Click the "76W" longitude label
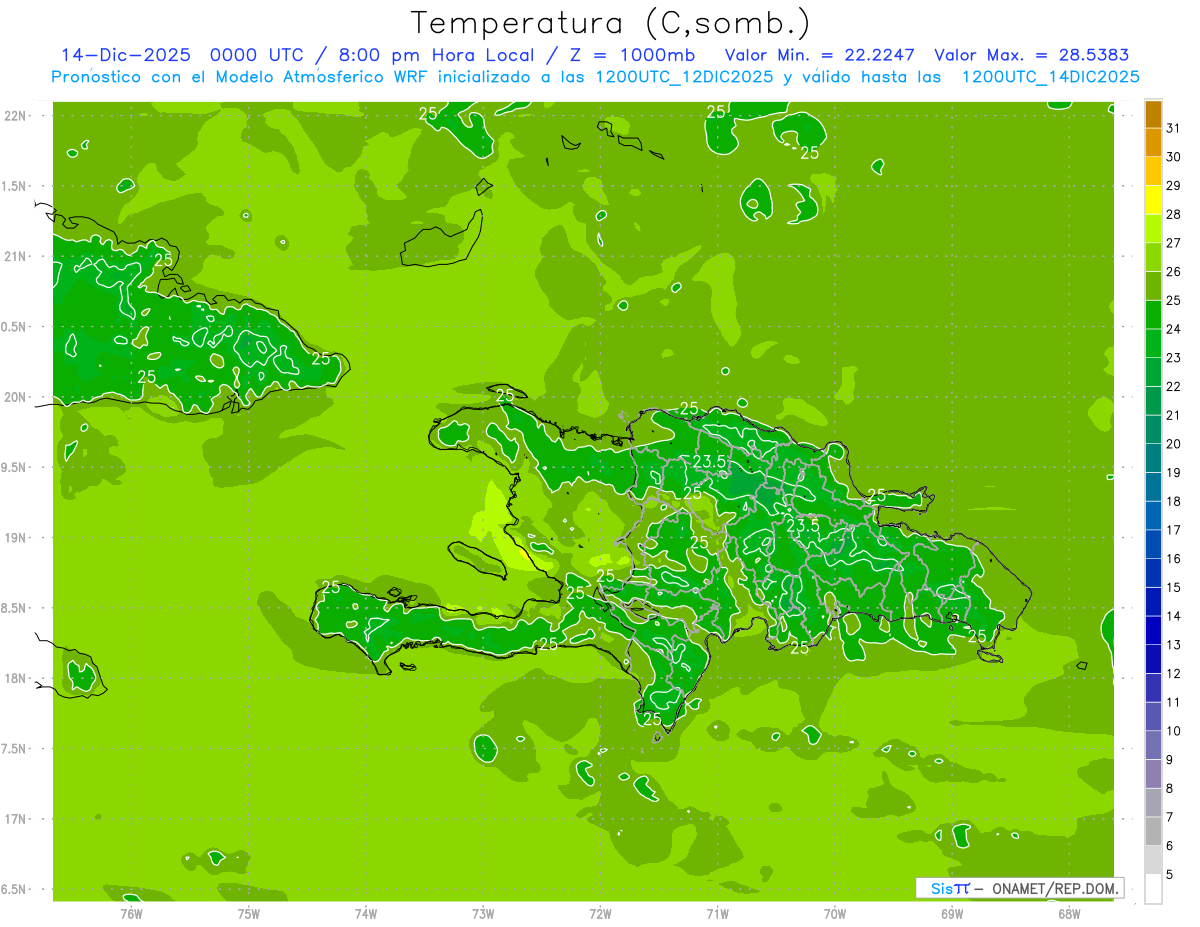This screenshot has width=1200, height=927. 131,913
